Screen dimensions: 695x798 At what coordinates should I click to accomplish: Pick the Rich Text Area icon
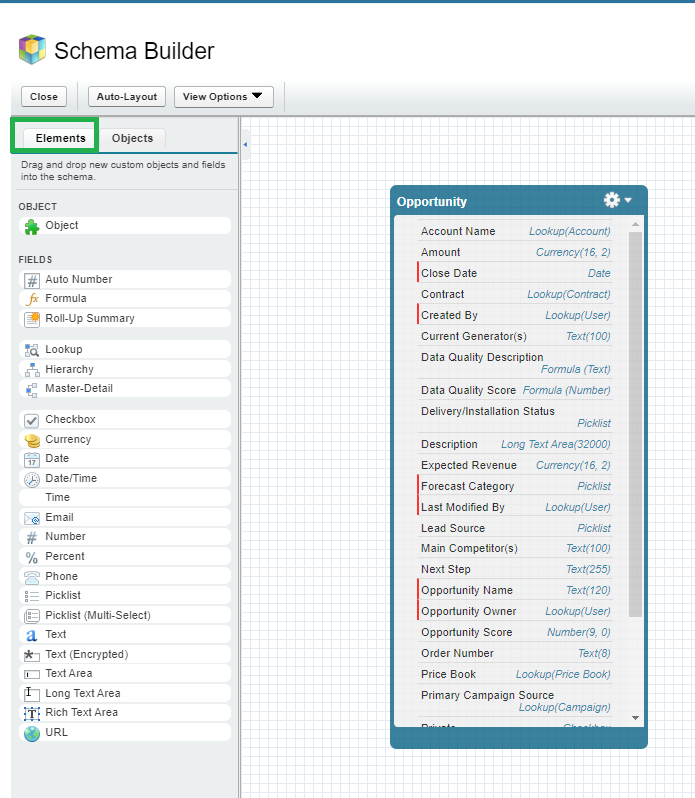pyautogui.click(x=32, y=714)
